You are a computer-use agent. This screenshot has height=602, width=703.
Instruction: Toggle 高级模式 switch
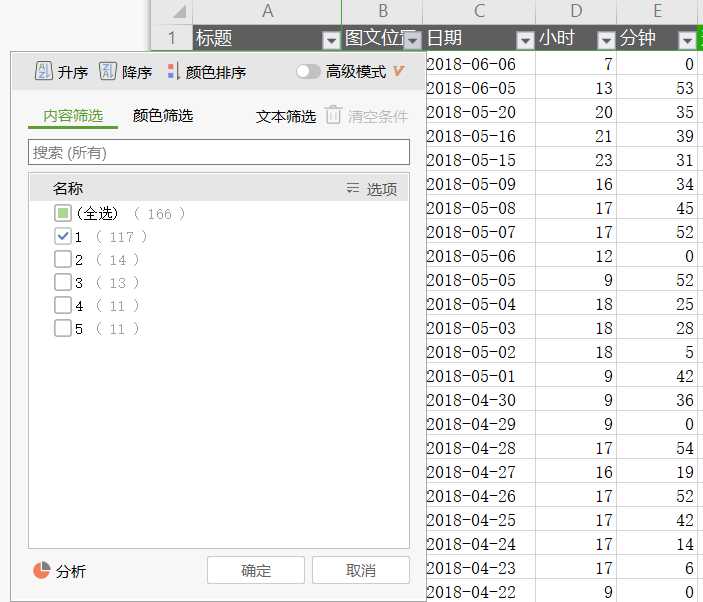[x=308, y=71]
